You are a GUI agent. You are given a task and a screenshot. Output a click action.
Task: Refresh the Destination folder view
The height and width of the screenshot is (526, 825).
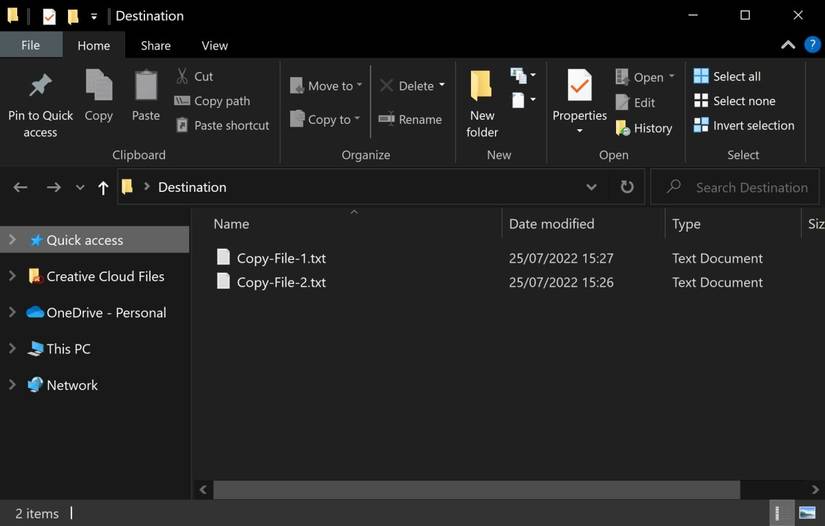(627, 187)
